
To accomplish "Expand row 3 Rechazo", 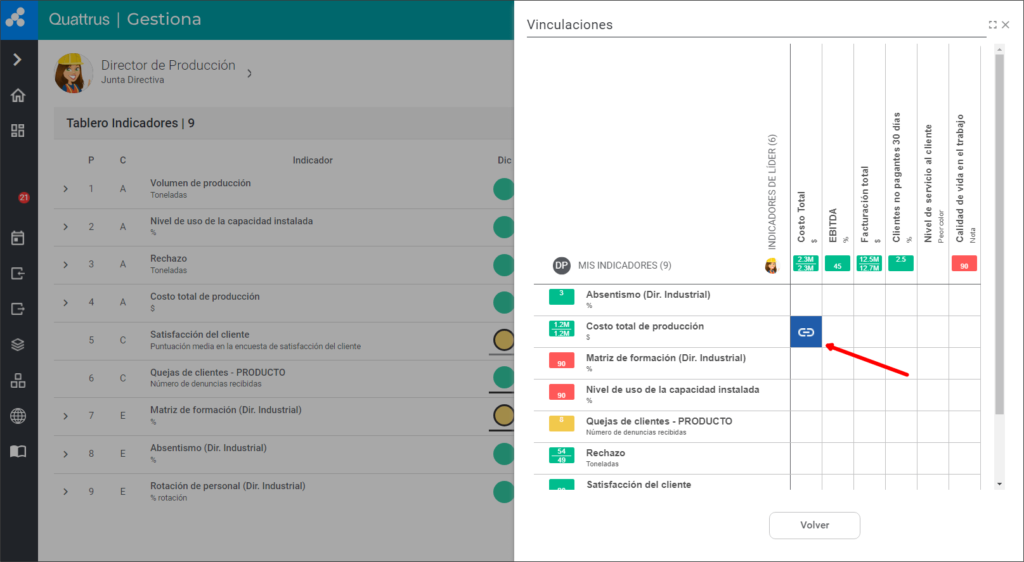I will click(x=65, y=264).
